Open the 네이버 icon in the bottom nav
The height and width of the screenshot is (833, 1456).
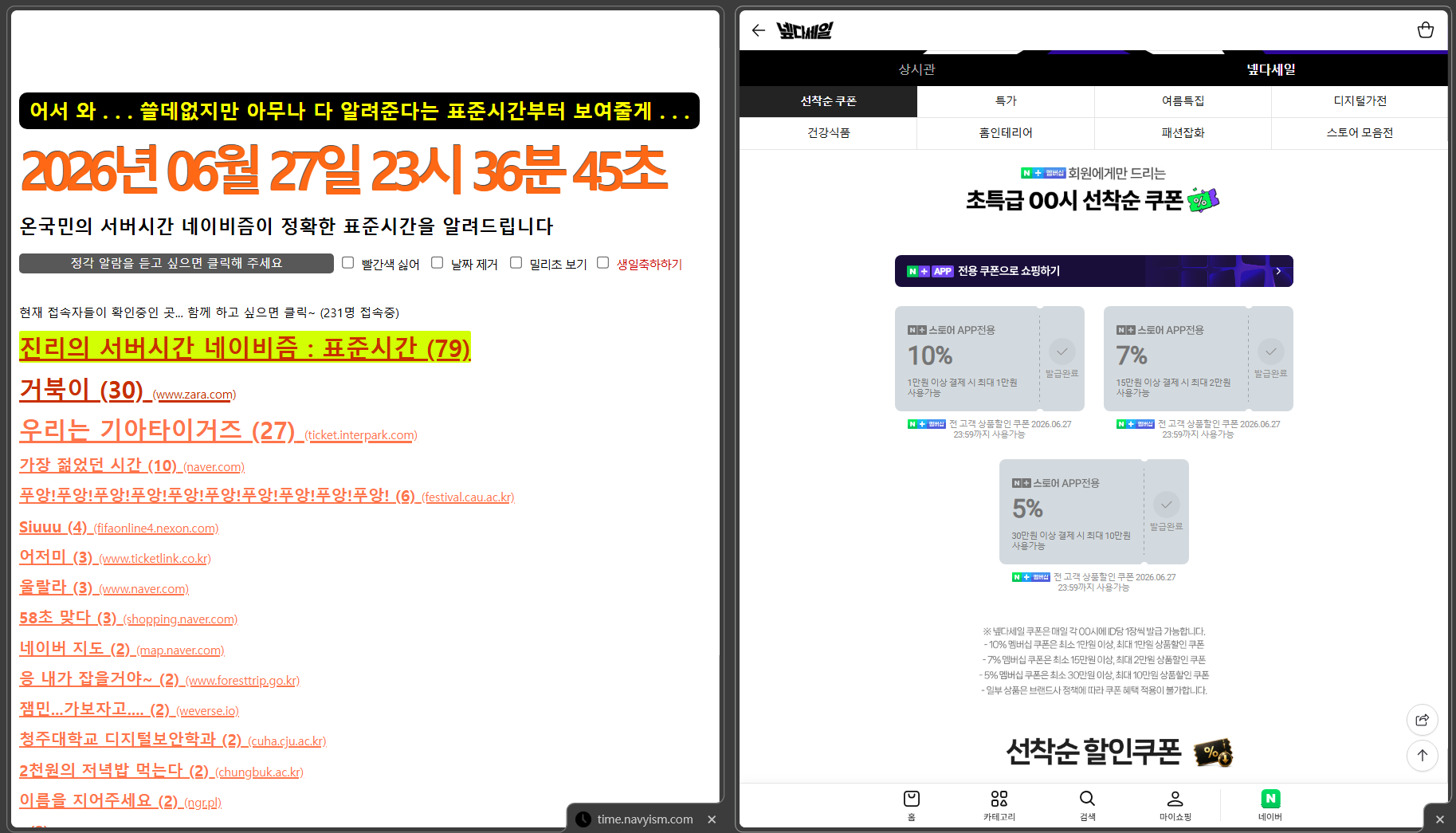(x=1270, y=804)
